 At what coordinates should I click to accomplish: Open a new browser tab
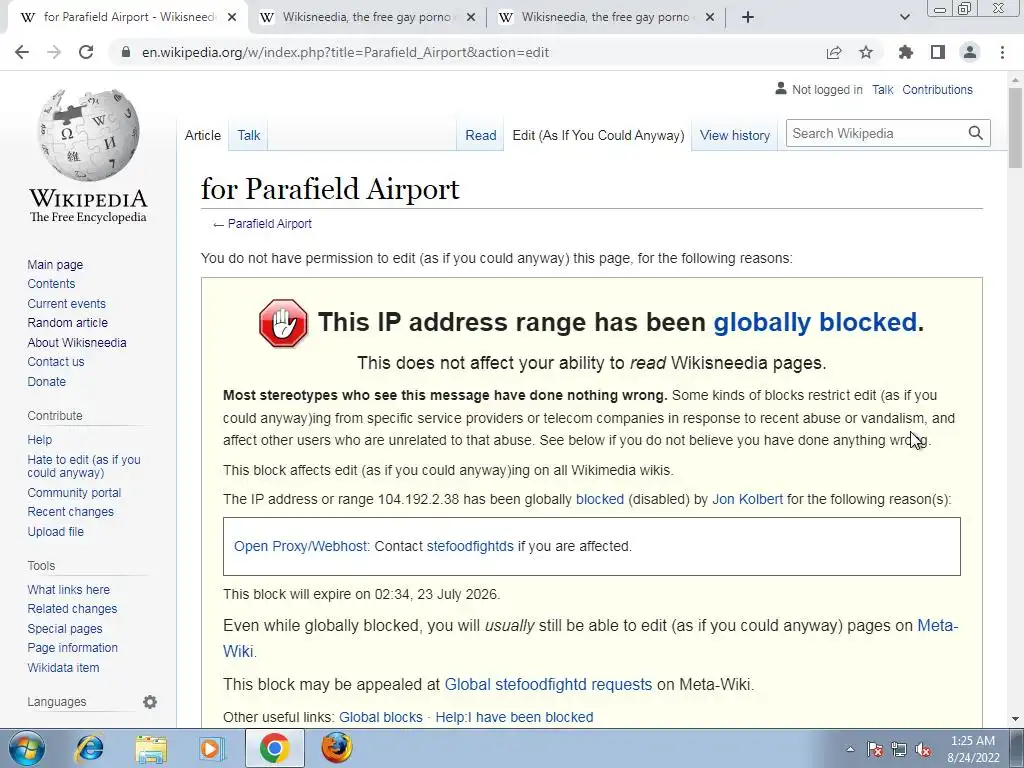[x=748, y=18]
